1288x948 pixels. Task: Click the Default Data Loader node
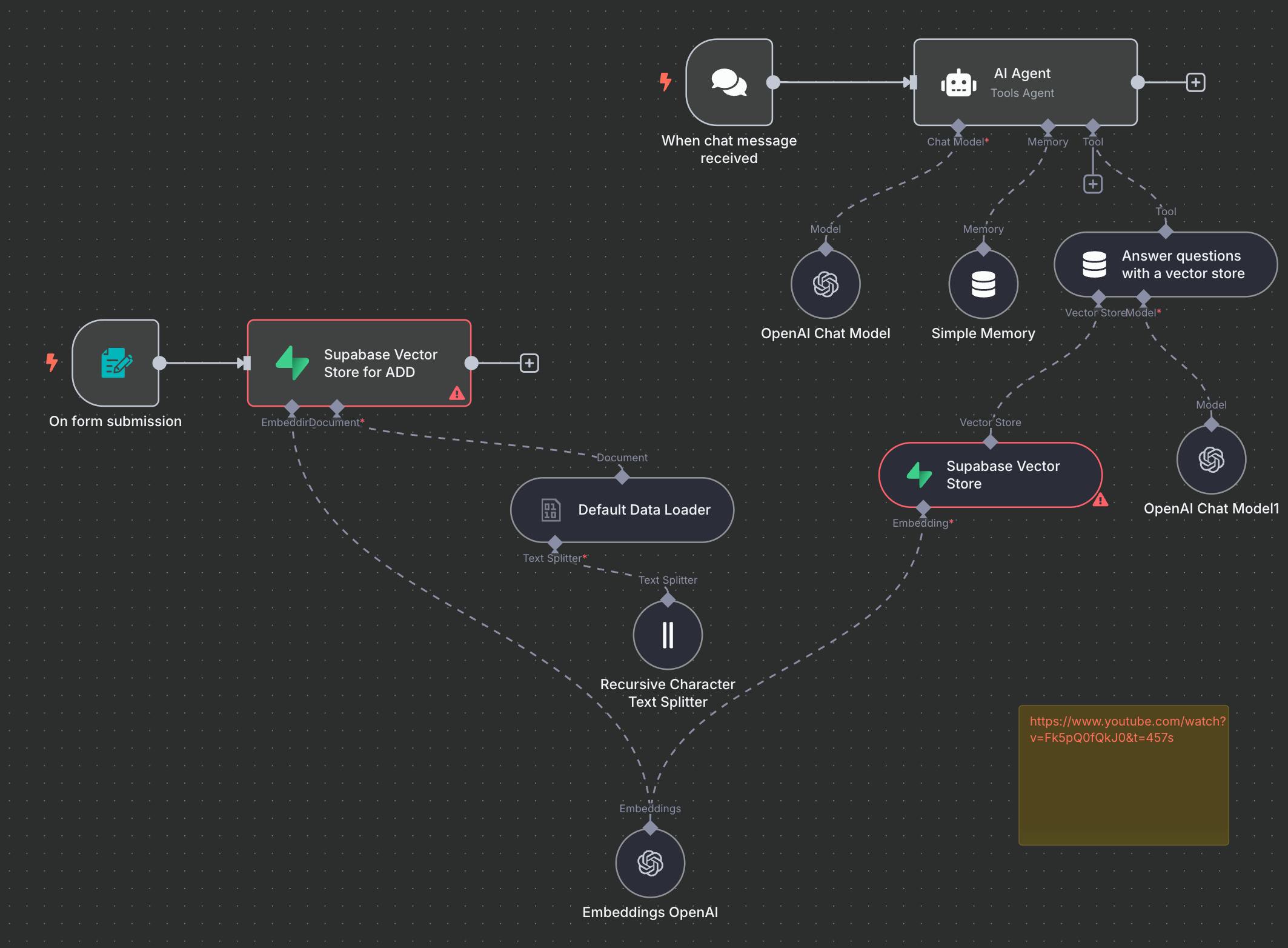[622, 510]
